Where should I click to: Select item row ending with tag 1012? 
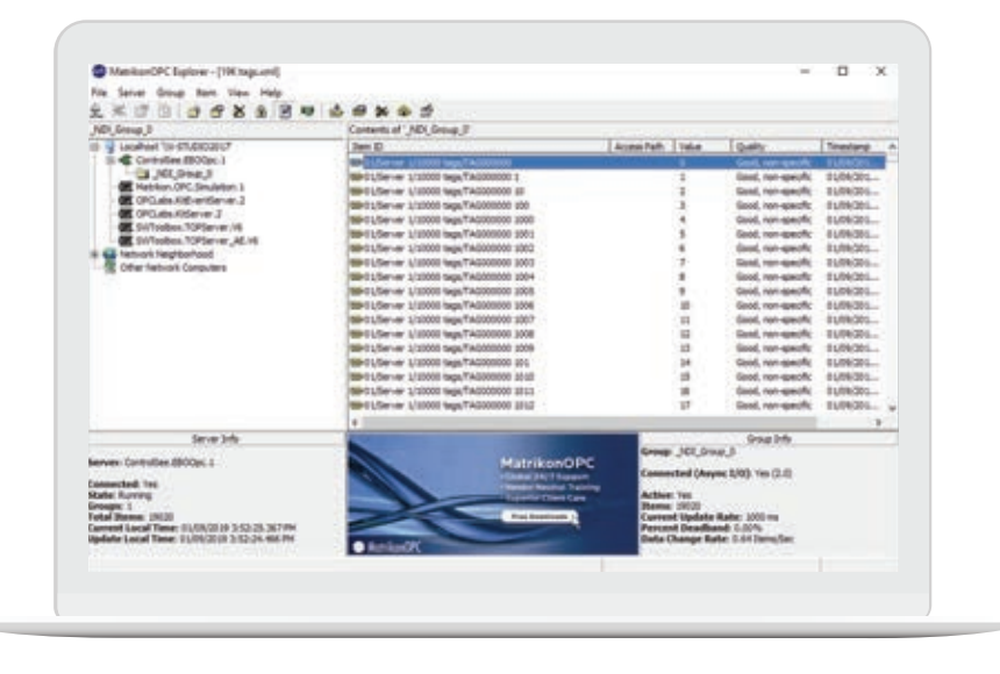click(617, 406)
